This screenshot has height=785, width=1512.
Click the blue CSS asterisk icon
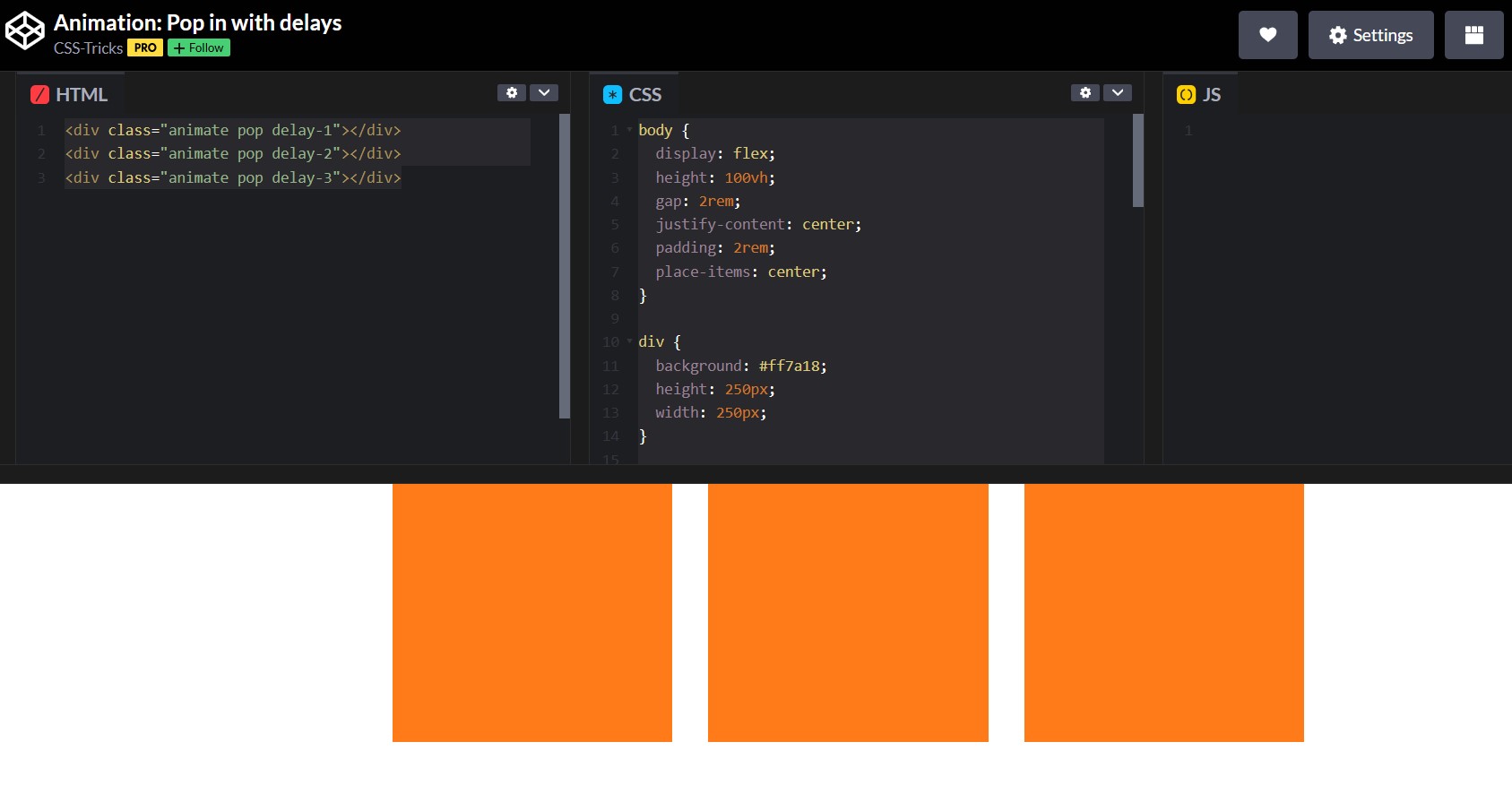coord(613,94)
